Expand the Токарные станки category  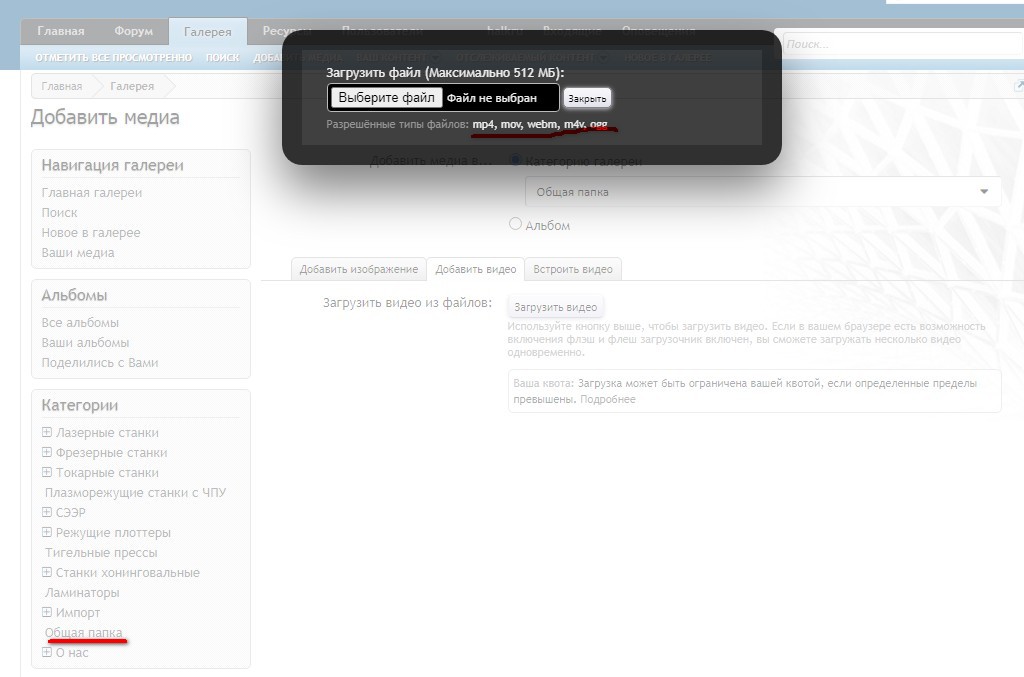[46, 472]
